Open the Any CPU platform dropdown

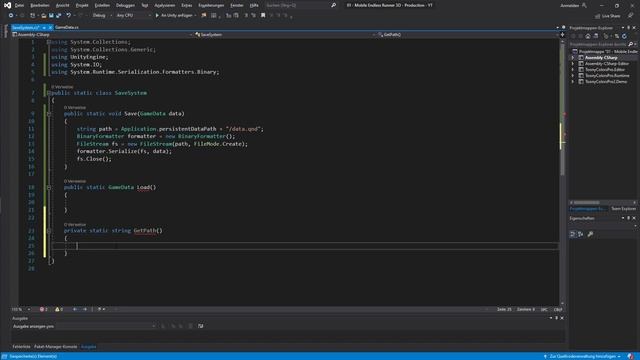point(133,16)
